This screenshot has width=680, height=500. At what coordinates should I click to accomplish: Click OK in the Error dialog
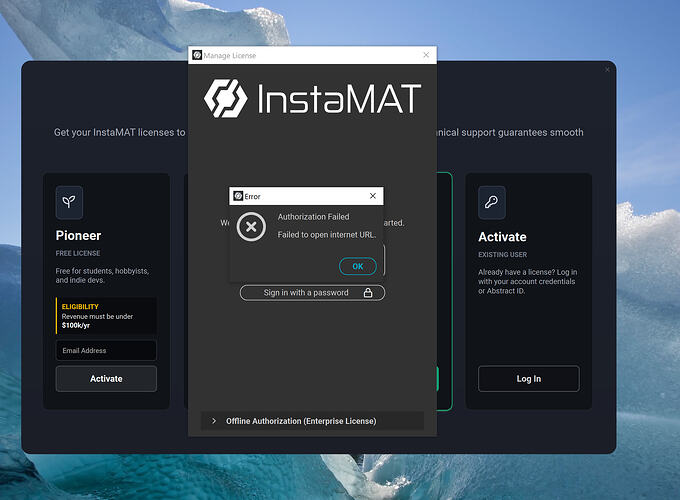(357, 266)
